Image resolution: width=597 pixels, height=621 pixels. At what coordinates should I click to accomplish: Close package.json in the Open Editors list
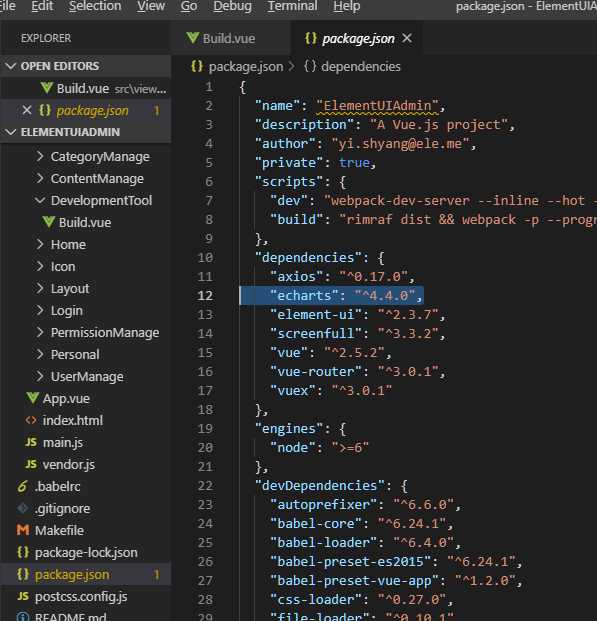[27, 110]
